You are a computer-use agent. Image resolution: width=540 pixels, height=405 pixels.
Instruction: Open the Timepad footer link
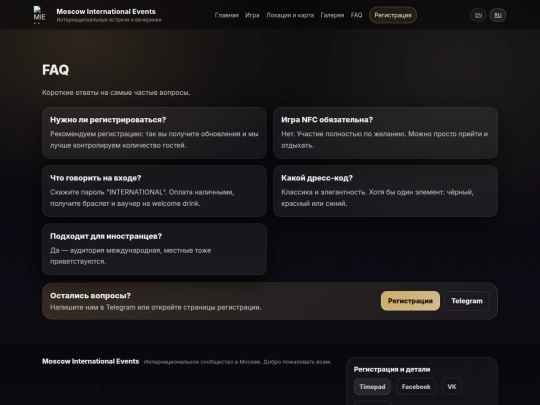[x=372, y=386]
